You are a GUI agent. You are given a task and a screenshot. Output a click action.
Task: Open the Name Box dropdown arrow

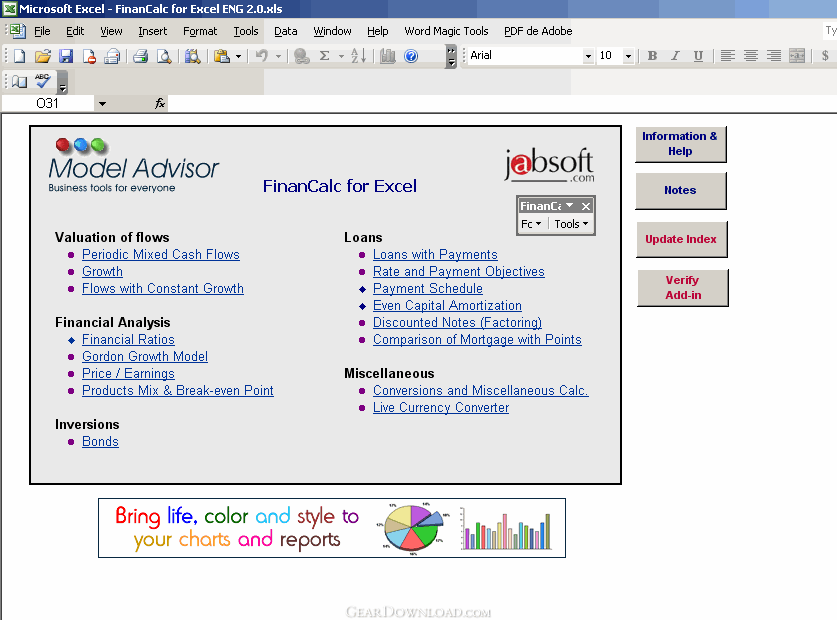[x=102, y=104]
